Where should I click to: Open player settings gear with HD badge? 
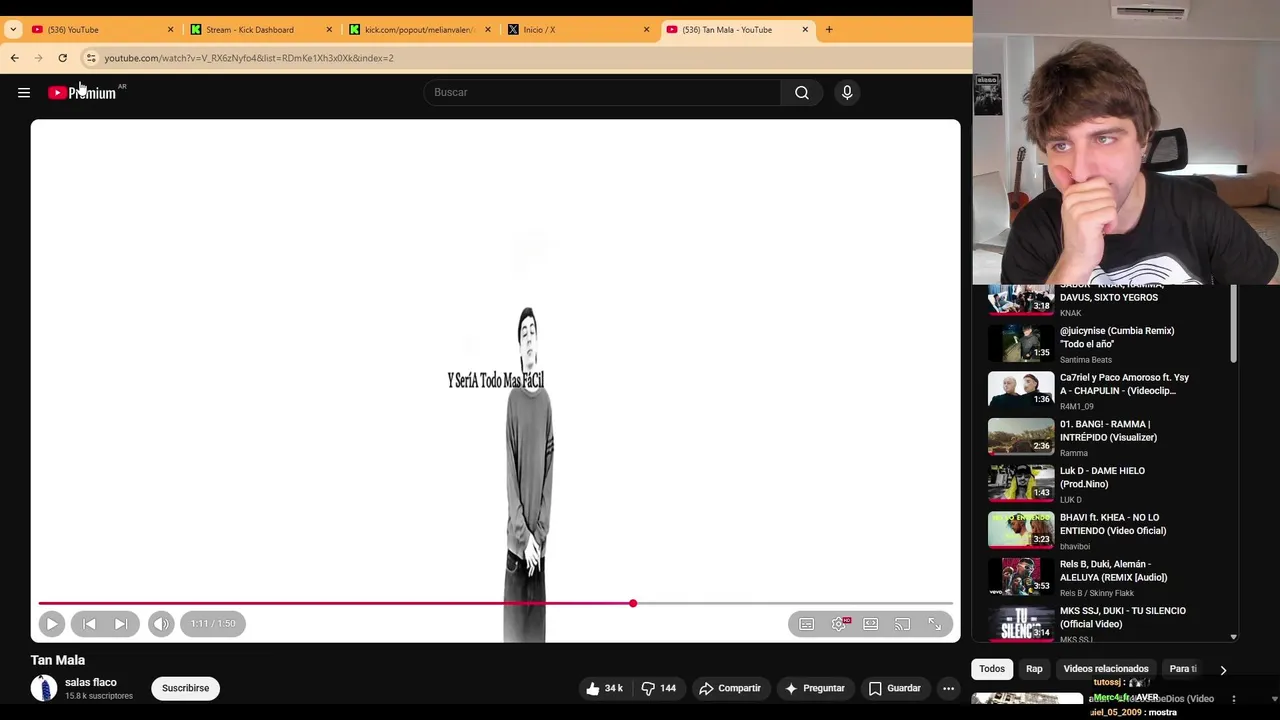point(839,624)
